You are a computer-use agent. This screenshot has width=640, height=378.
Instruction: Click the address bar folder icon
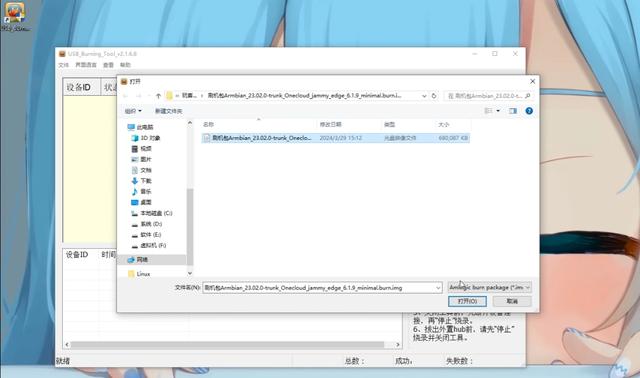coord(169,96)
